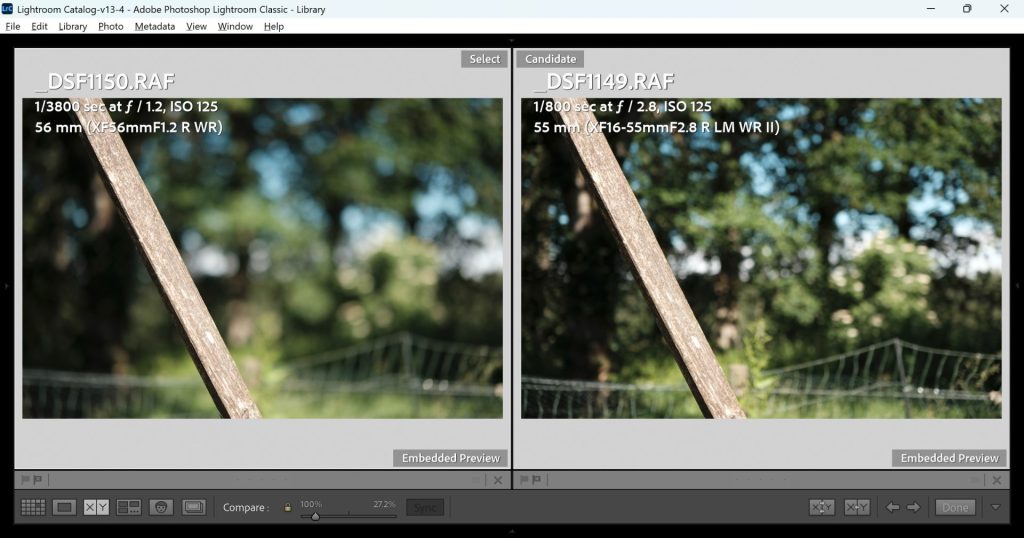Open the Library menu
Screen dimensions: 1024x538
click(72, 26)
